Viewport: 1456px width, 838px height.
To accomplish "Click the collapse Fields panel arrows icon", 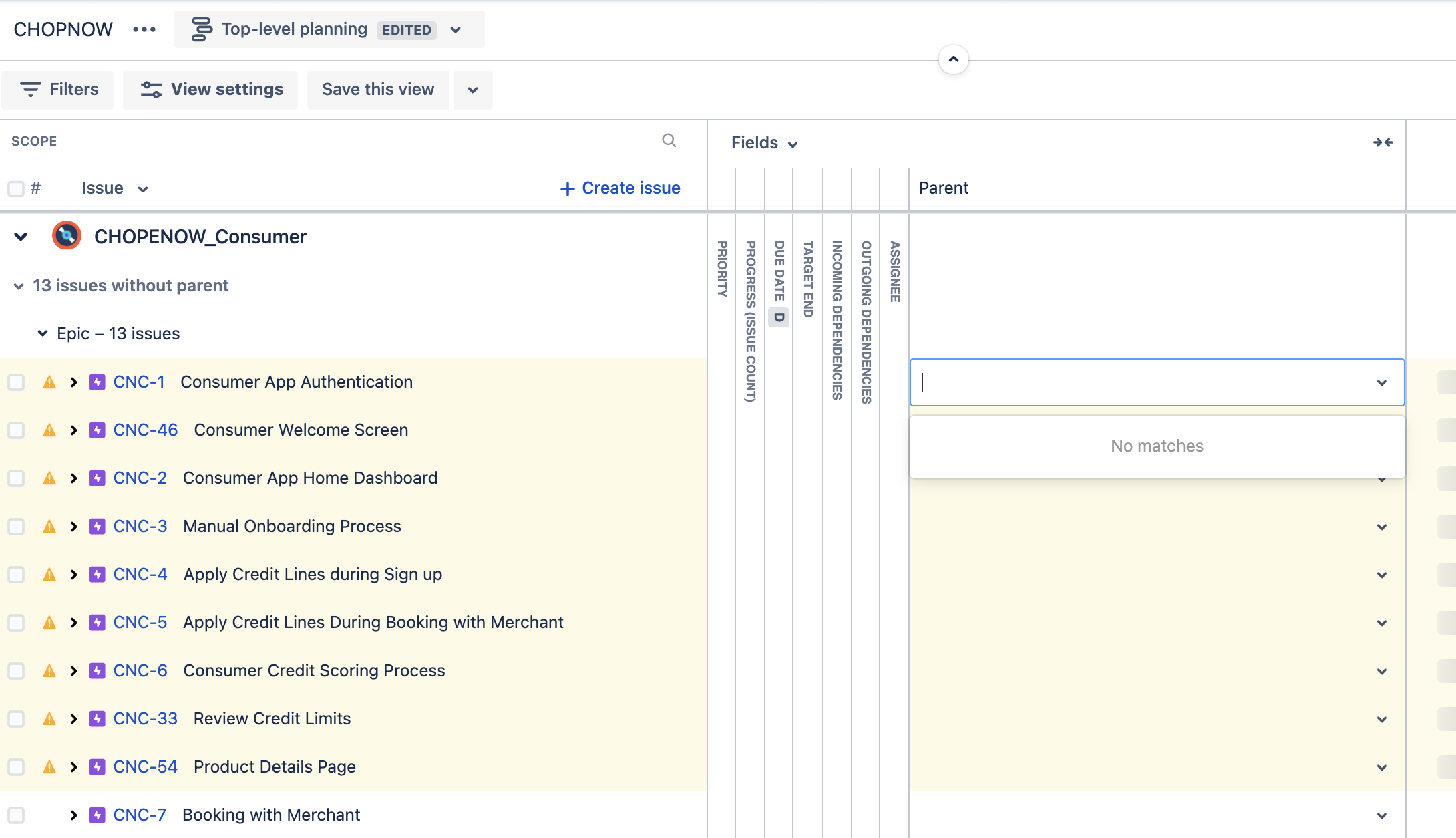I will [x=1383, y=142].
